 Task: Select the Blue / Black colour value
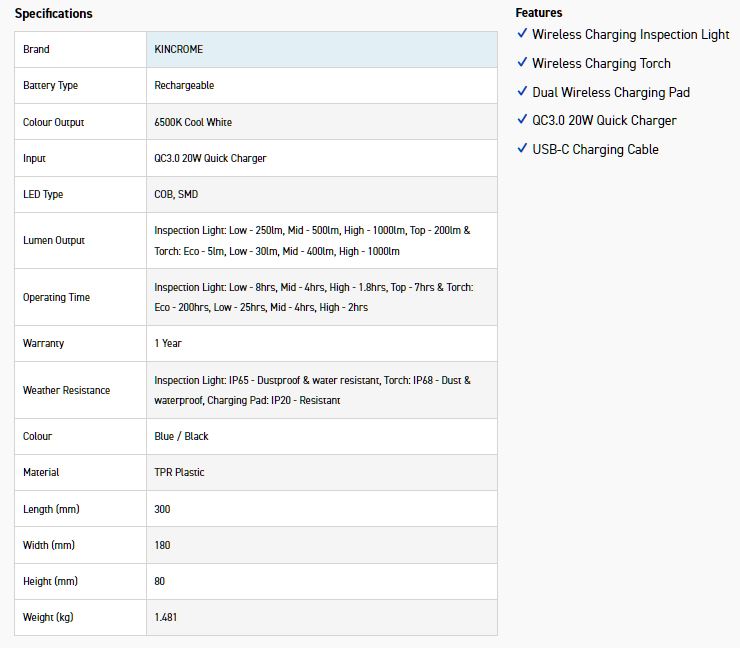pyautogui.click(x=181, y=436)
